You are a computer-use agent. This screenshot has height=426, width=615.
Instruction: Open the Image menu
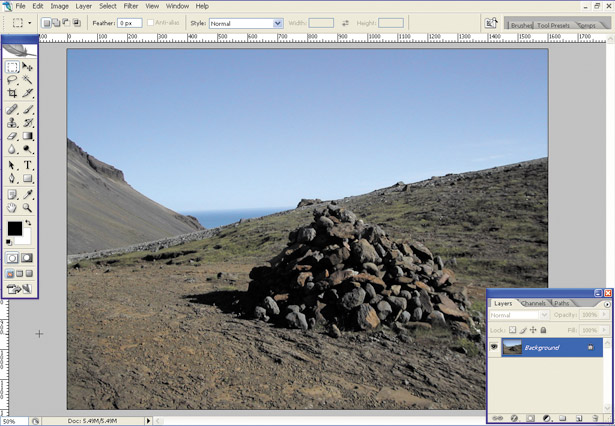pyautogui.click(x=59, y=6)
